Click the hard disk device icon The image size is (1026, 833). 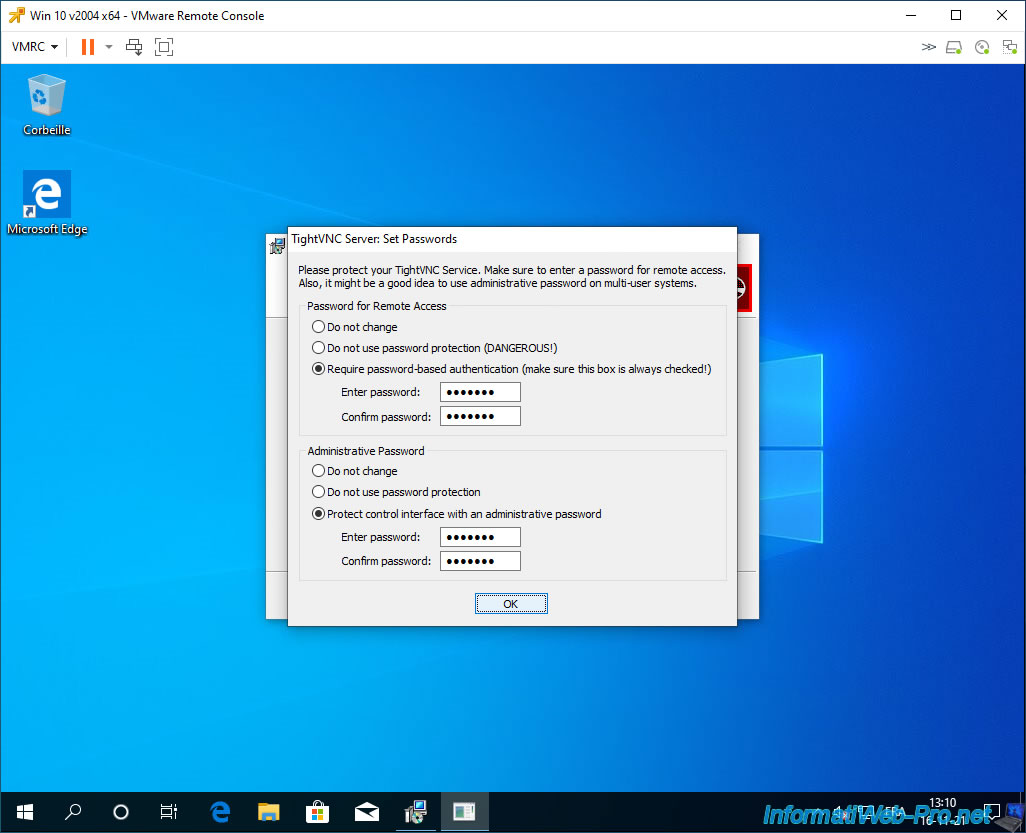click(x=954, y=47)
